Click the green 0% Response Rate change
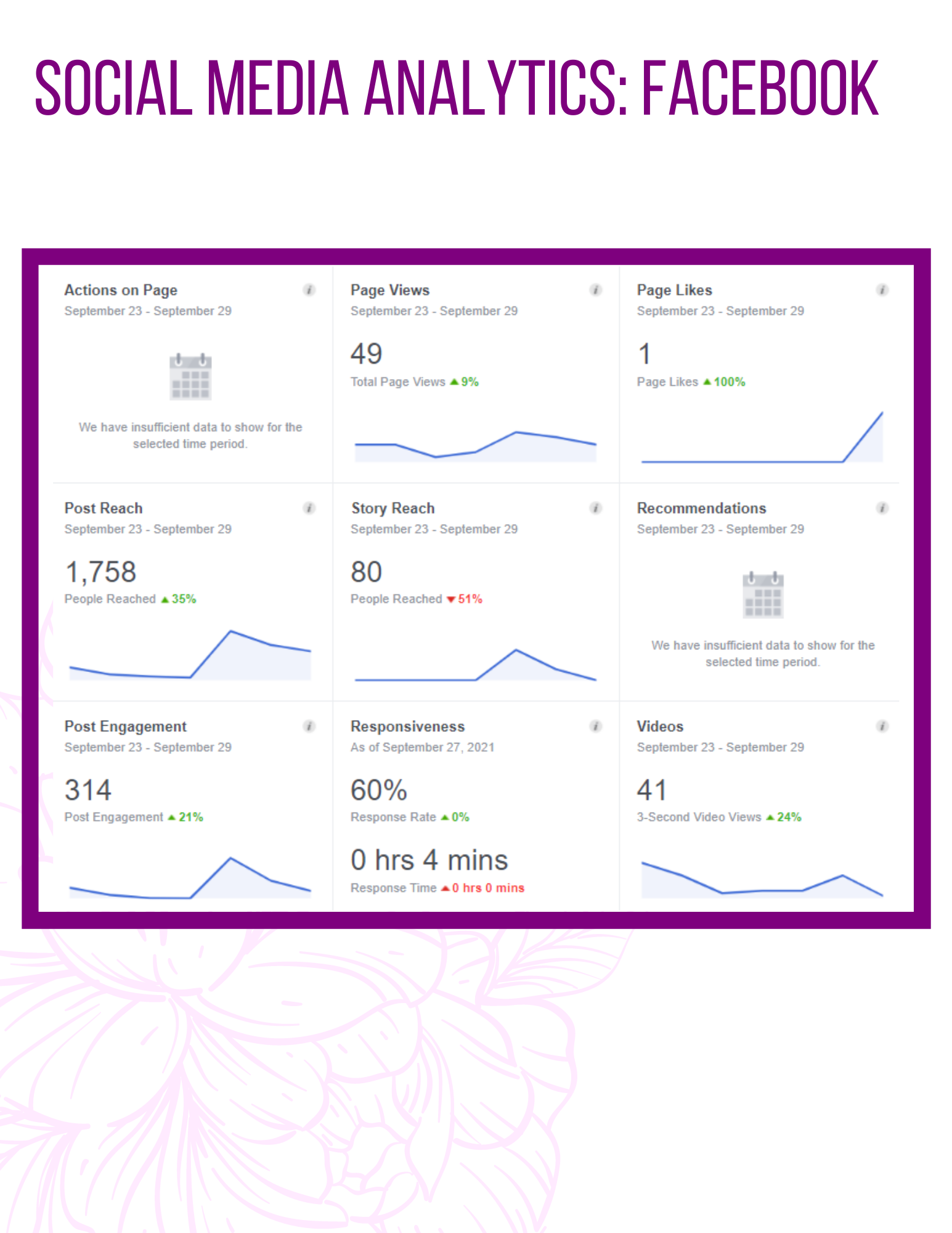The width and height of the screenshot is (952, 1233). (x=455, y=817)
